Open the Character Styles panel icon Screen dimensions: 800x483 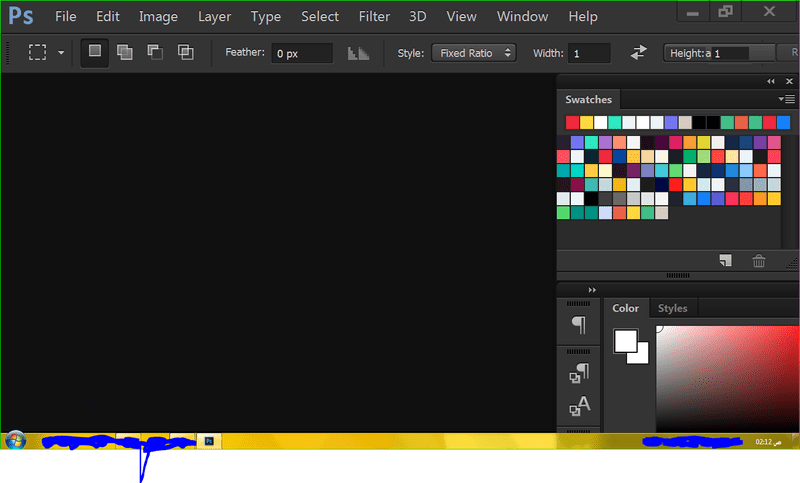[x=579, y=406]
